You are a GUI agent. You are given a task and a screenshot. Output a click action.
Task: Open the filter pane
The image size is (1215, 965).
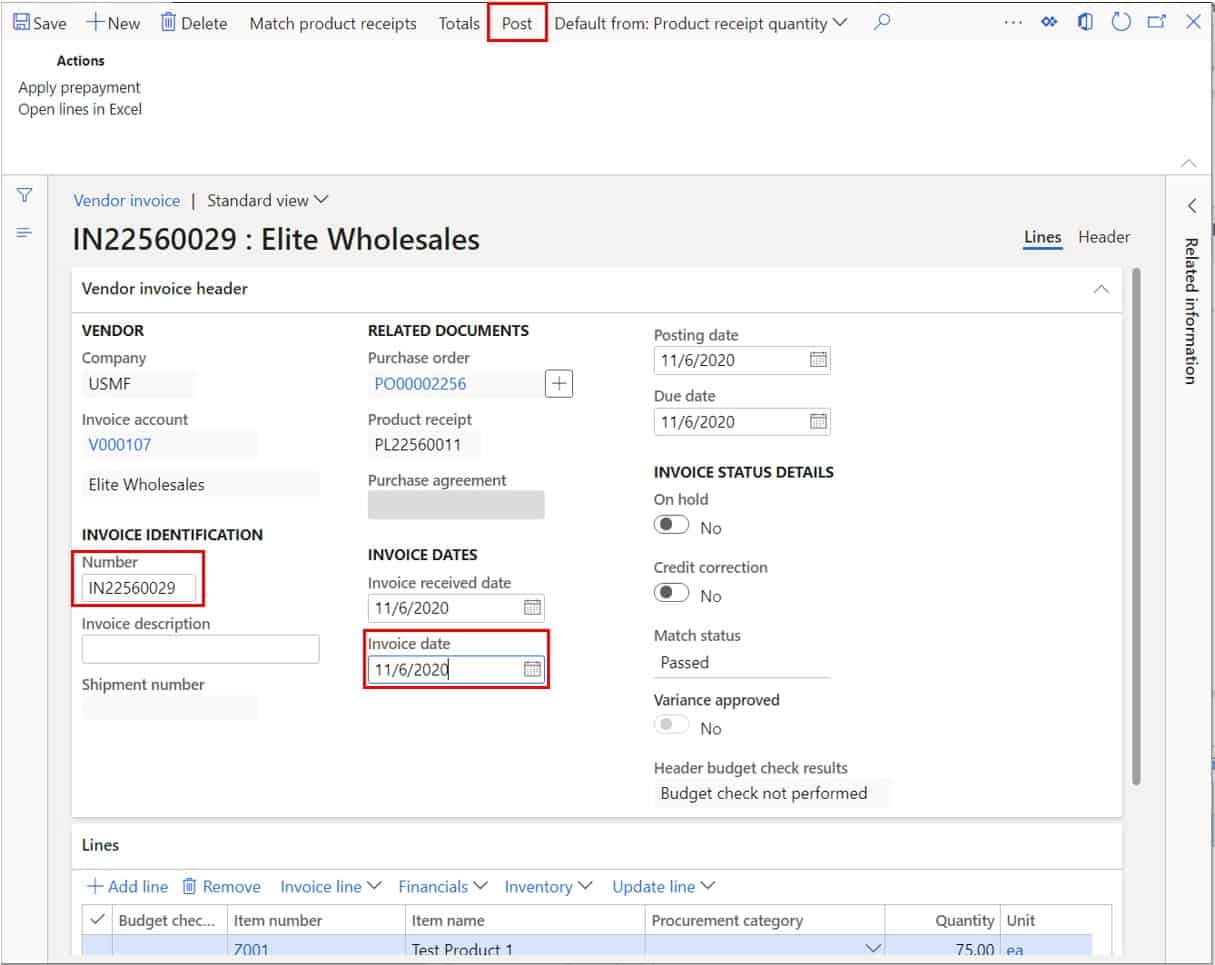pyautogui.click(x=23, y=196)
